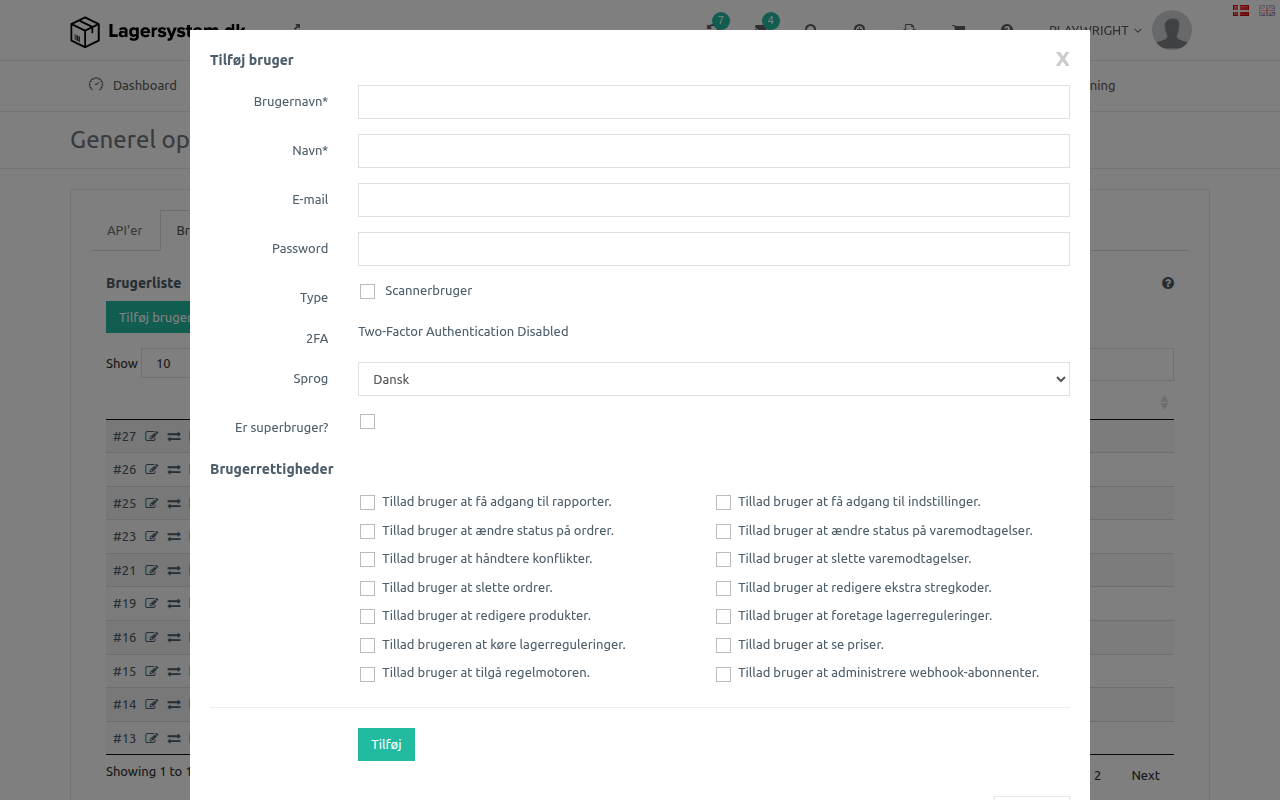1280x800 pixels.
Task: Switch to the API'er tab
Action: coord(125,230)
